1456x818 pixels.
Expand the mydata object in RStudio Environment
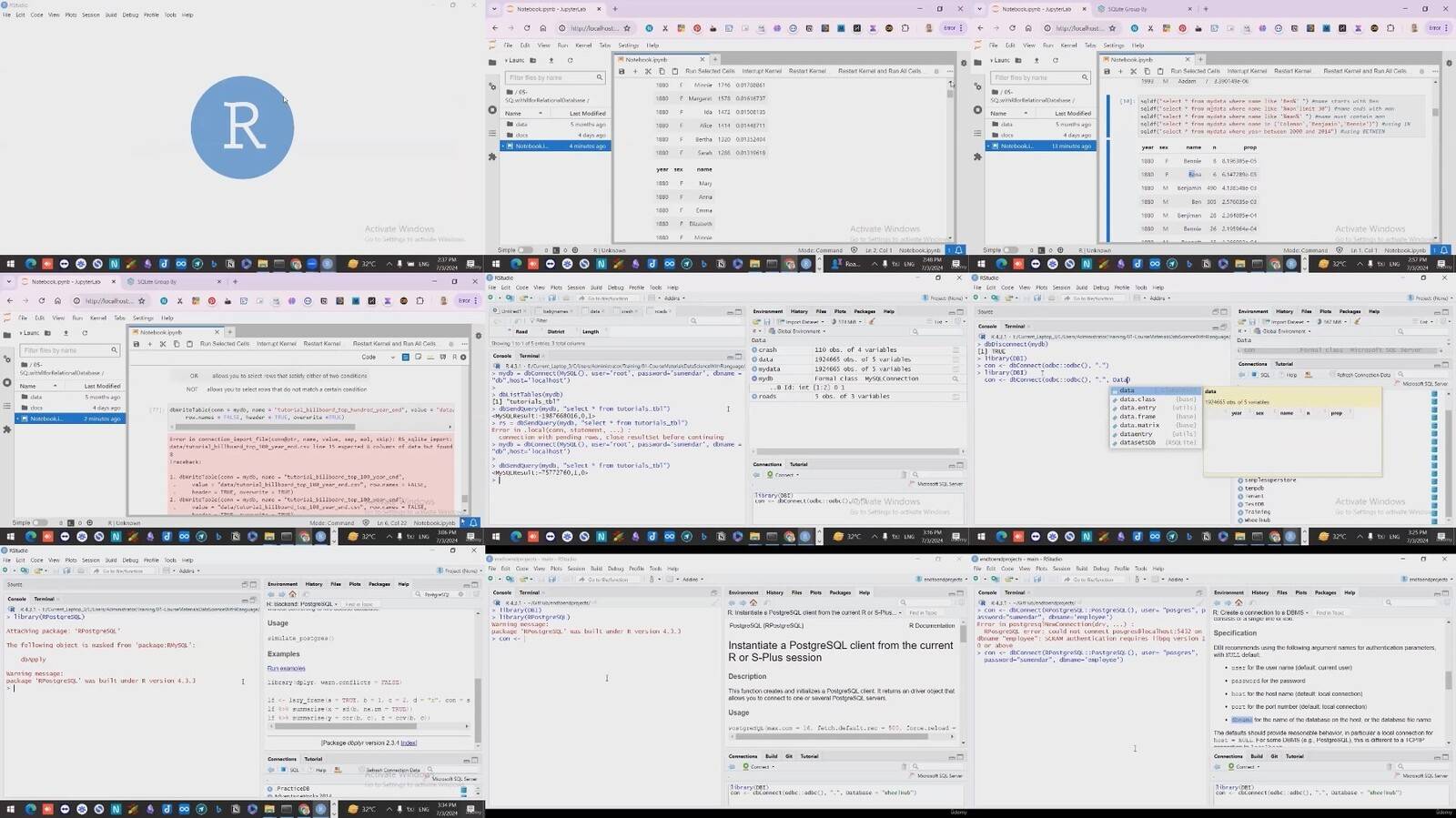tap(755, 369)
